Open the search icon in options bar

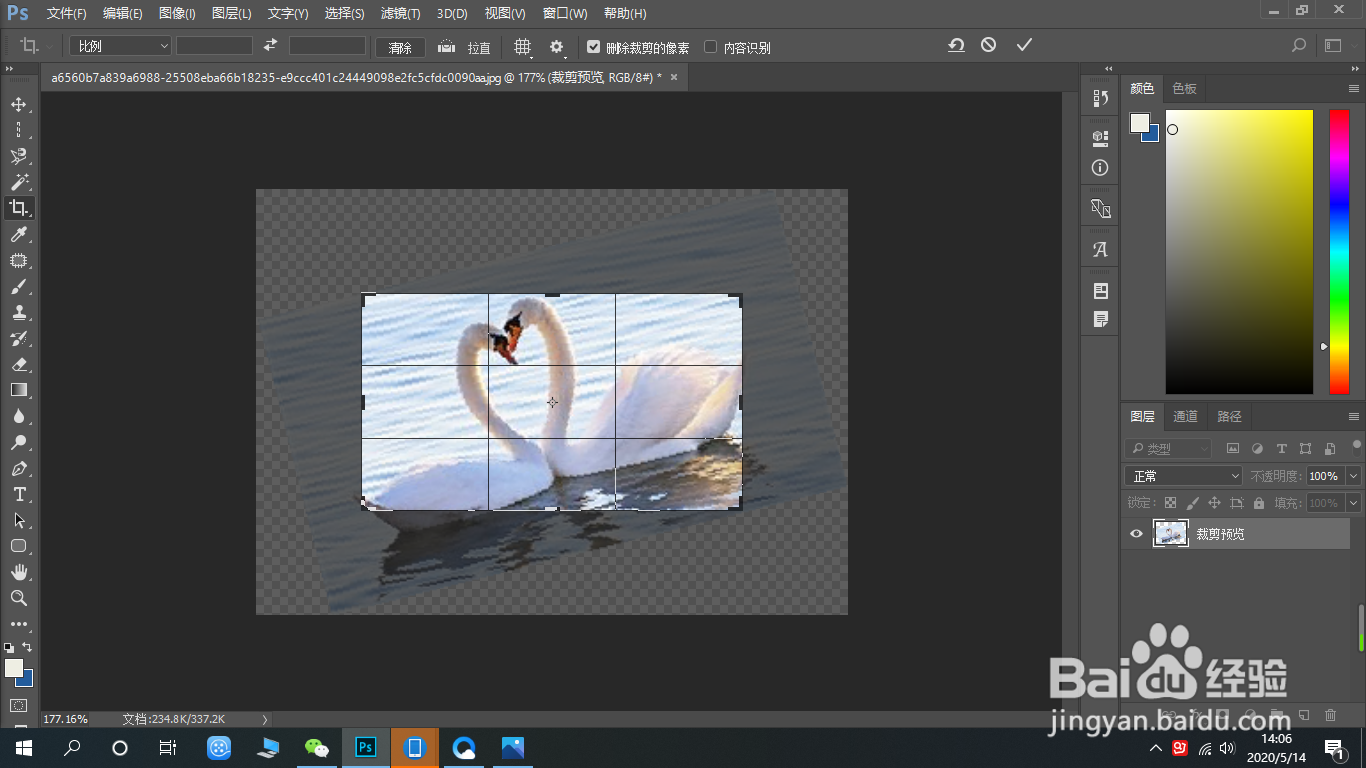tap(1298, 45)
